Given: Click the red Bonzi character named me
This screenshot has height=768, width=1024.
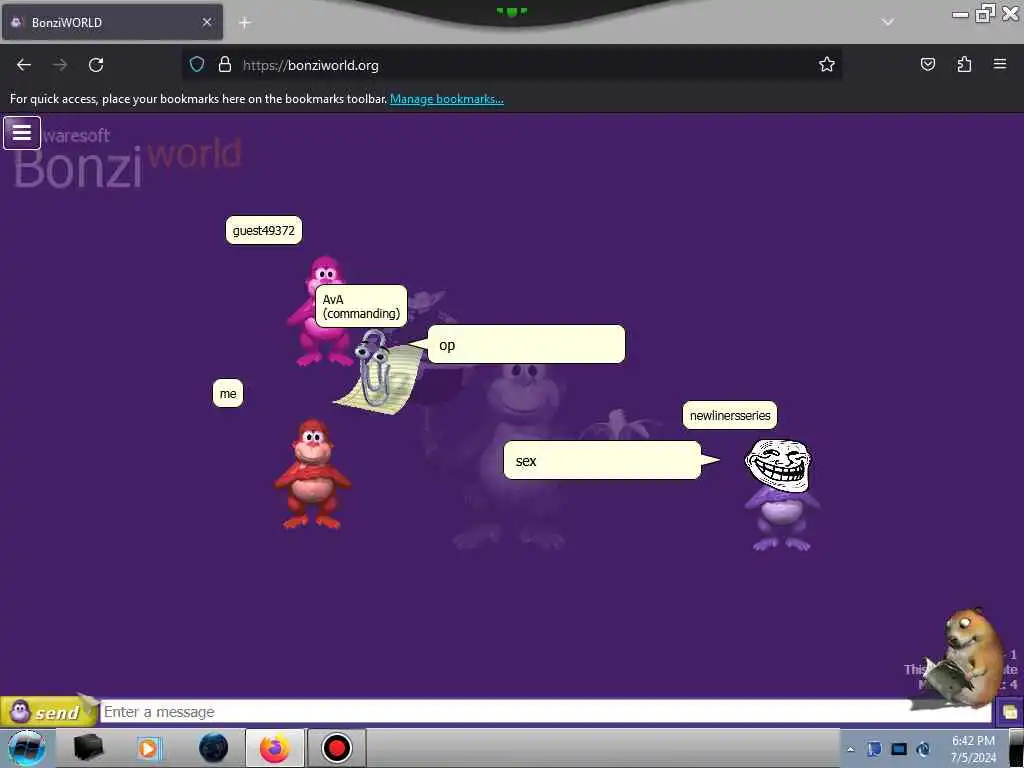Looking at the screenshot, I should tap(312, 474).
